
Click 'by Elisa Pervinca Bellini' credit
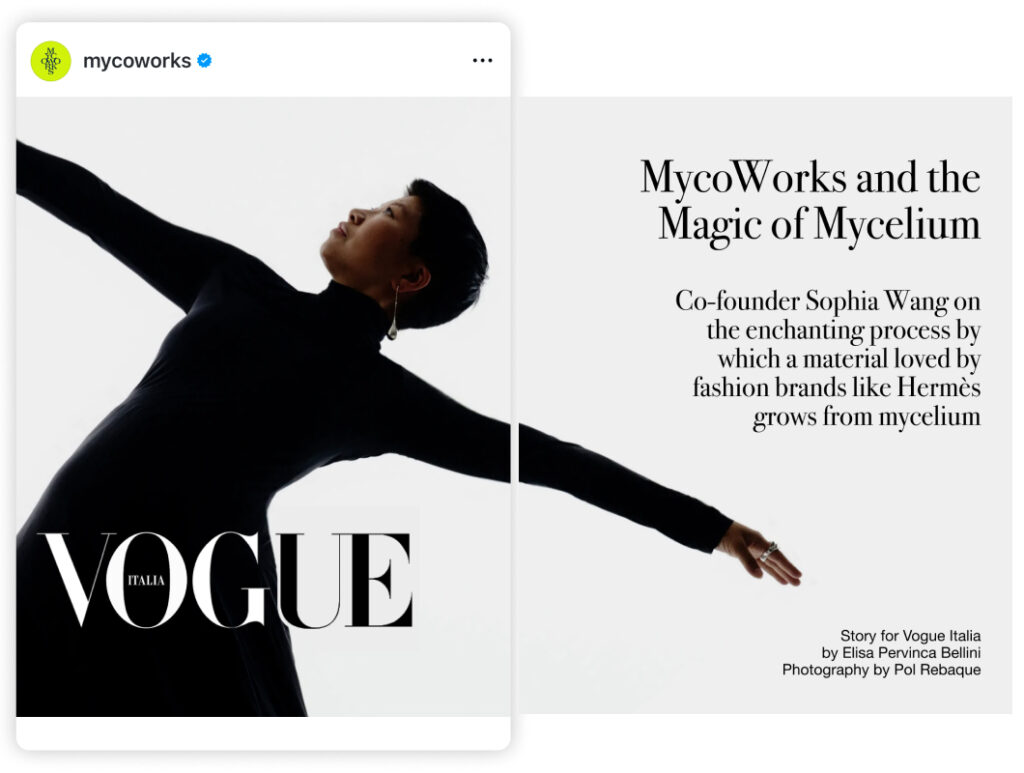[901, 652]
